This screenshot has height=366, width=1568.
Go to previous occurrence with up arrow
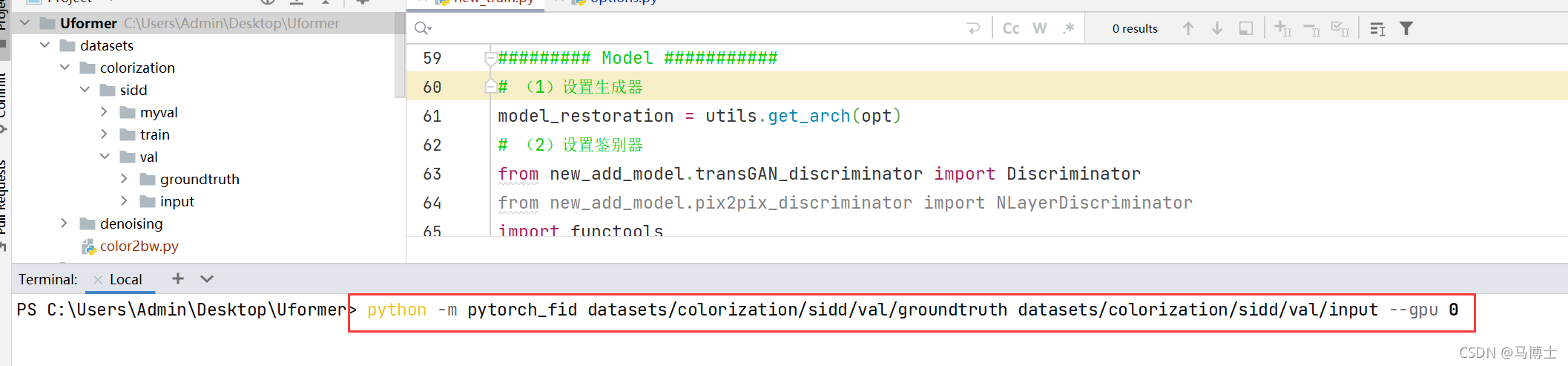[x=1188, y=28]
